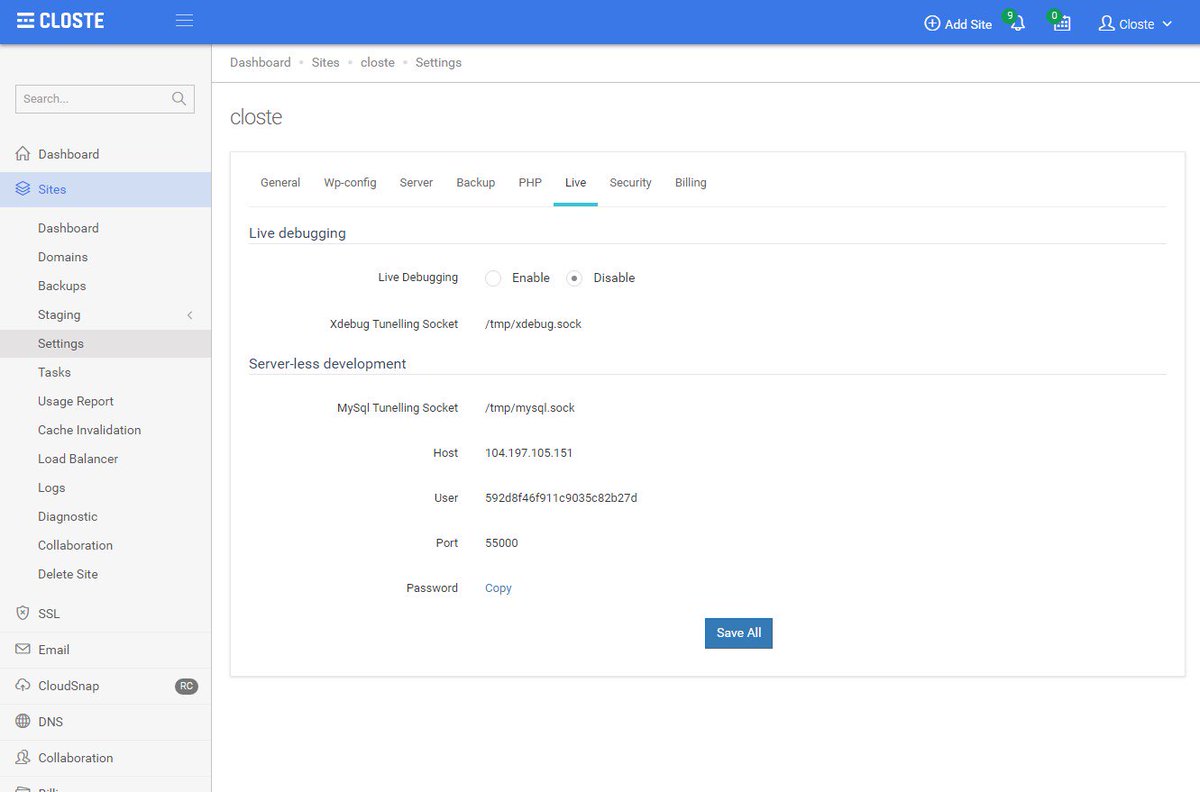Click the SSL shield icon
This screenshot has width=1200, height=792.
pos(23,613)
